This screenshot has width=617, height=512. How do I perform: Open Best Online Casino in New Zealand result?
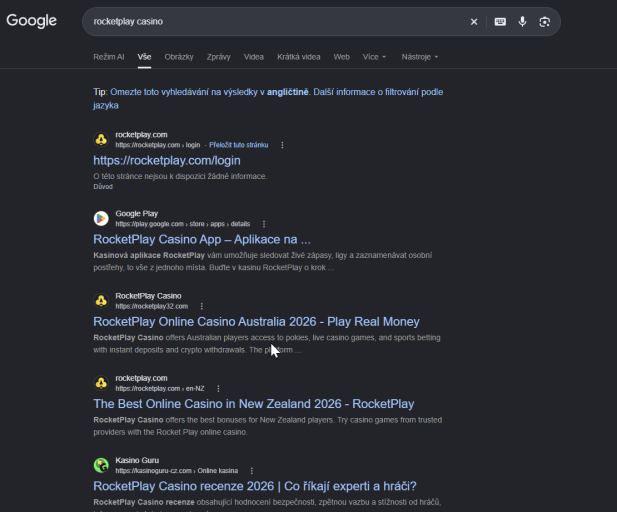click(254, 404)
